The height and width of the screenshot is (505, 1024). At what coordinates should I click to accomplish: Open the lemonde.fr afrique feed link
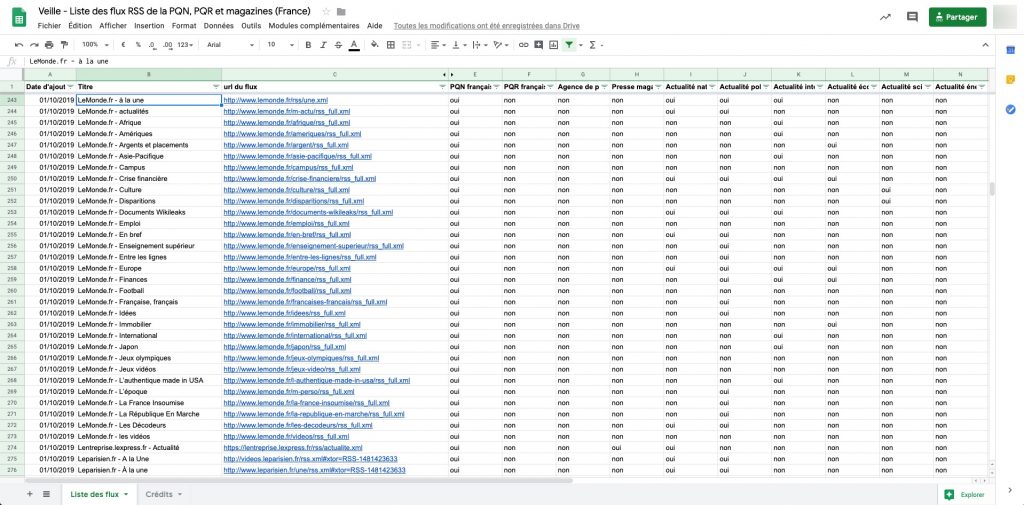287,123
